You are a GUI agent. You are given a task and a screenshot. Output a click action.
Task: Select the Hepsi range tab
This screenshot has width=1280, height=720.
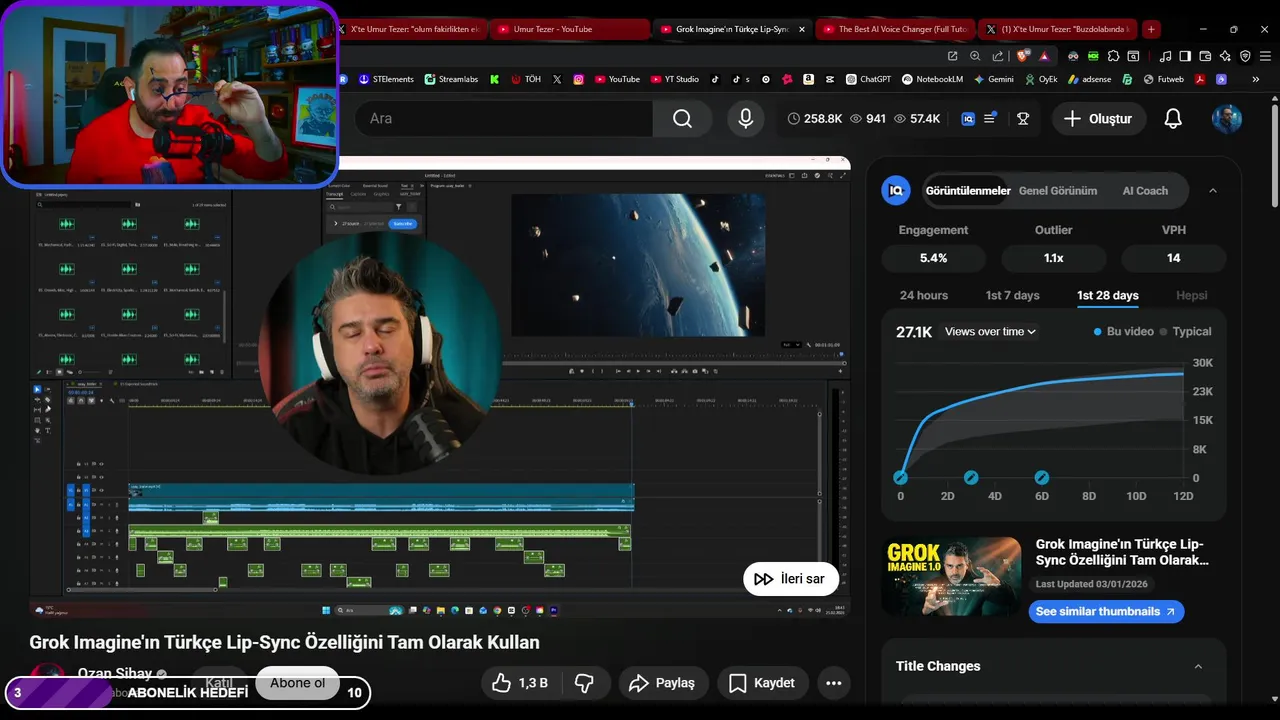pyautogui.click(x=1192, y=295)
